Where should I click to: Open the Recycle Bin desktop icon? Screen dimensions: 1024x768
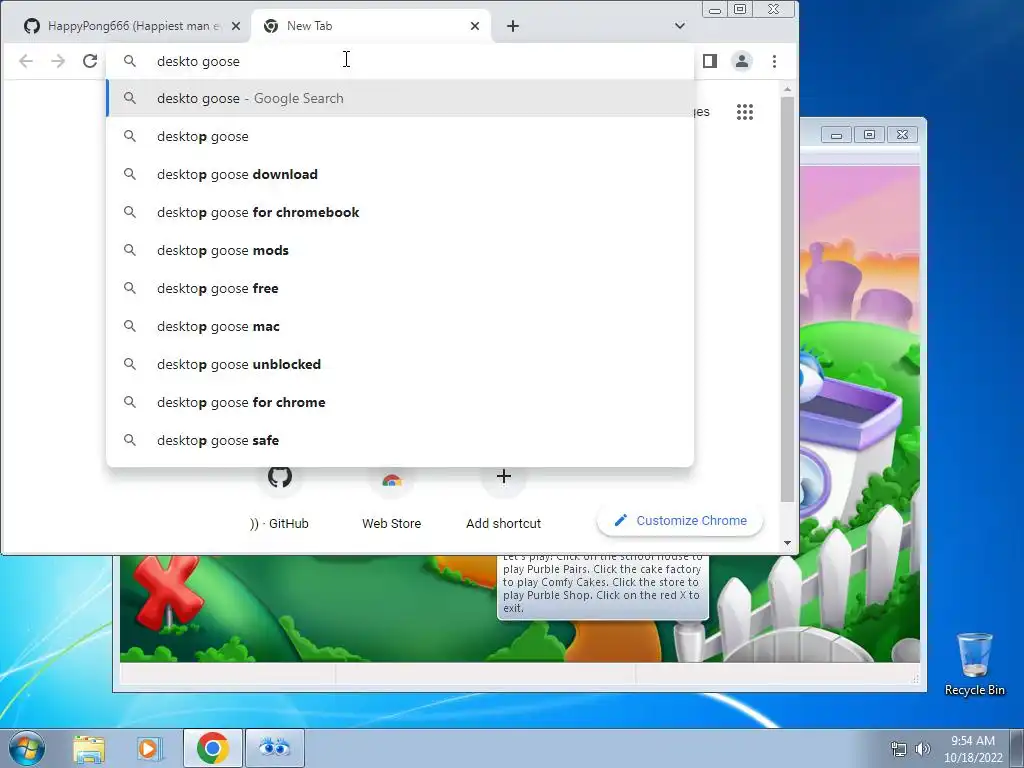974,664
